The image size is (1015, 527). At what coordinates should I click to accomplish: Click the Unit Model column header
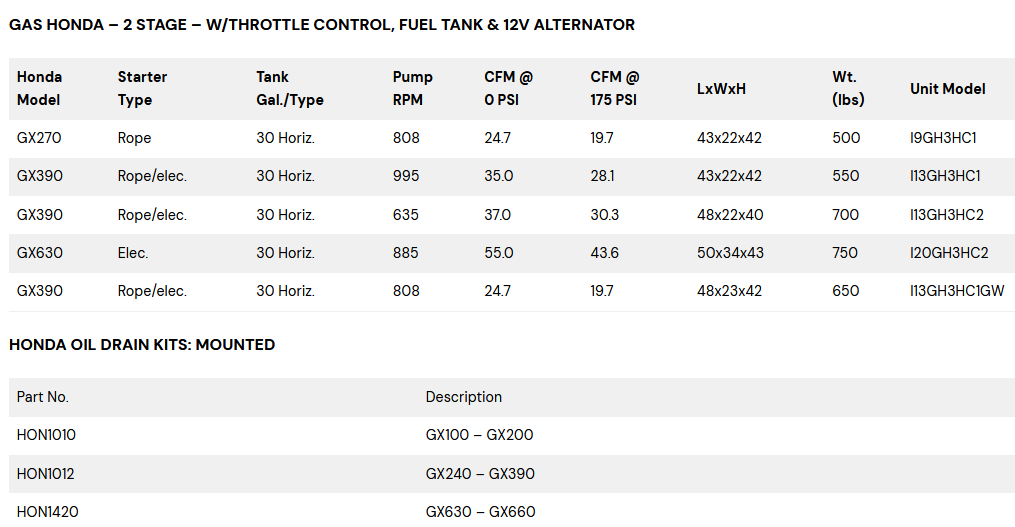click(947, 89)
